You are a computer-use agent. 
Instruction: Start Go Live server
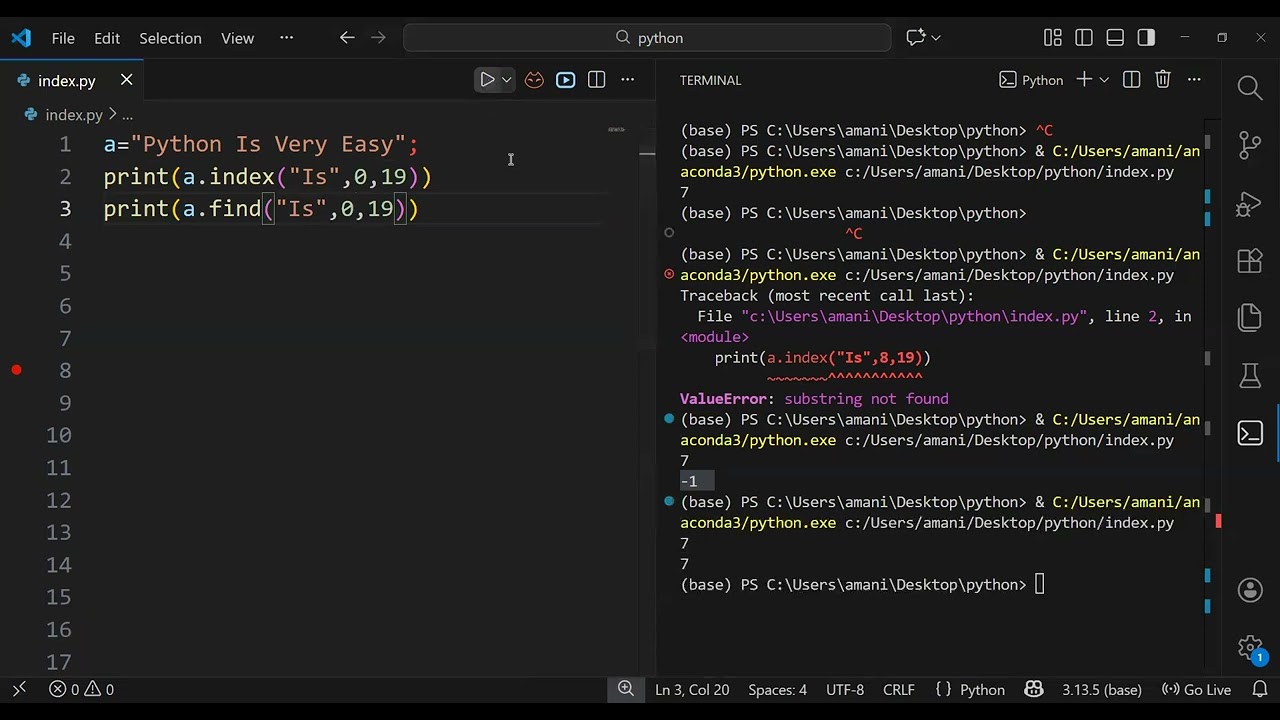tap(1196, 689)
